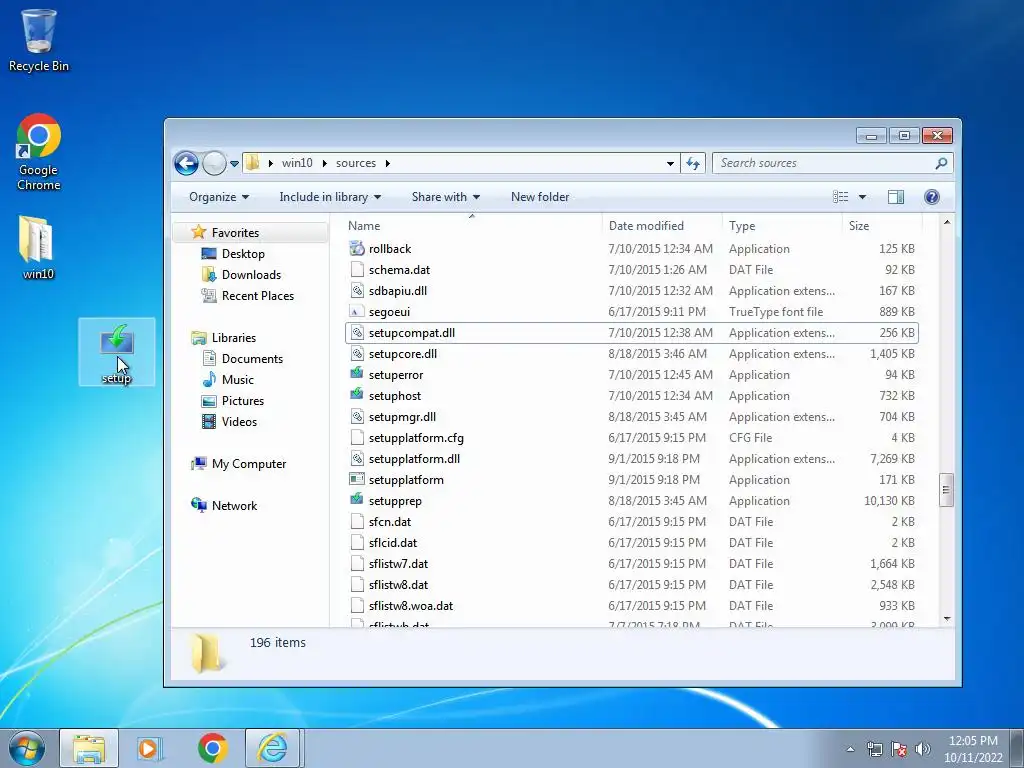Open the address bar history dropdown
Screen dimensions: 1024x768
coord(670,164)
